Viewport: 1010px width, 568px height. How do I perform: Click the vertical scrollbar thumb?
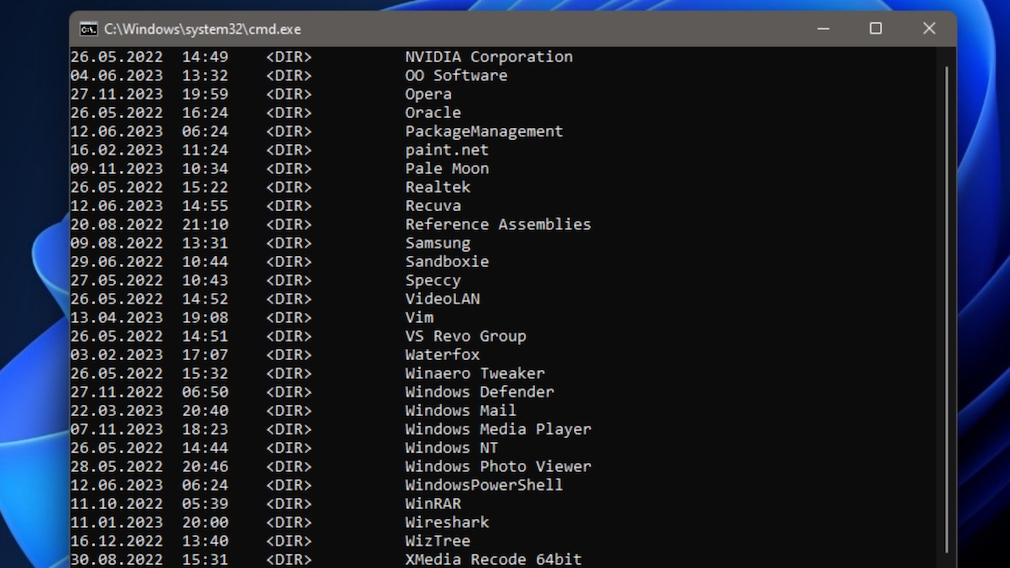[x=946, y=308]
